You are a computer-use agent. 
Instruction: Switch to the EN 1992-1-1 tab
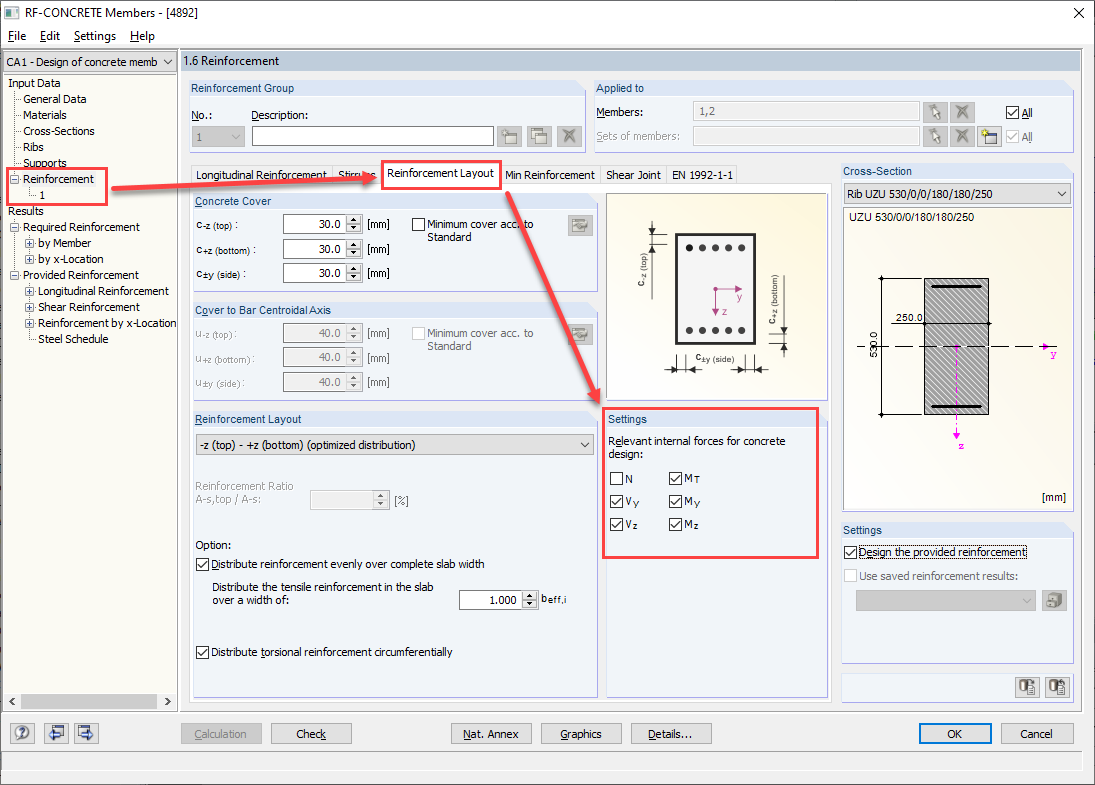pos(703,175)
